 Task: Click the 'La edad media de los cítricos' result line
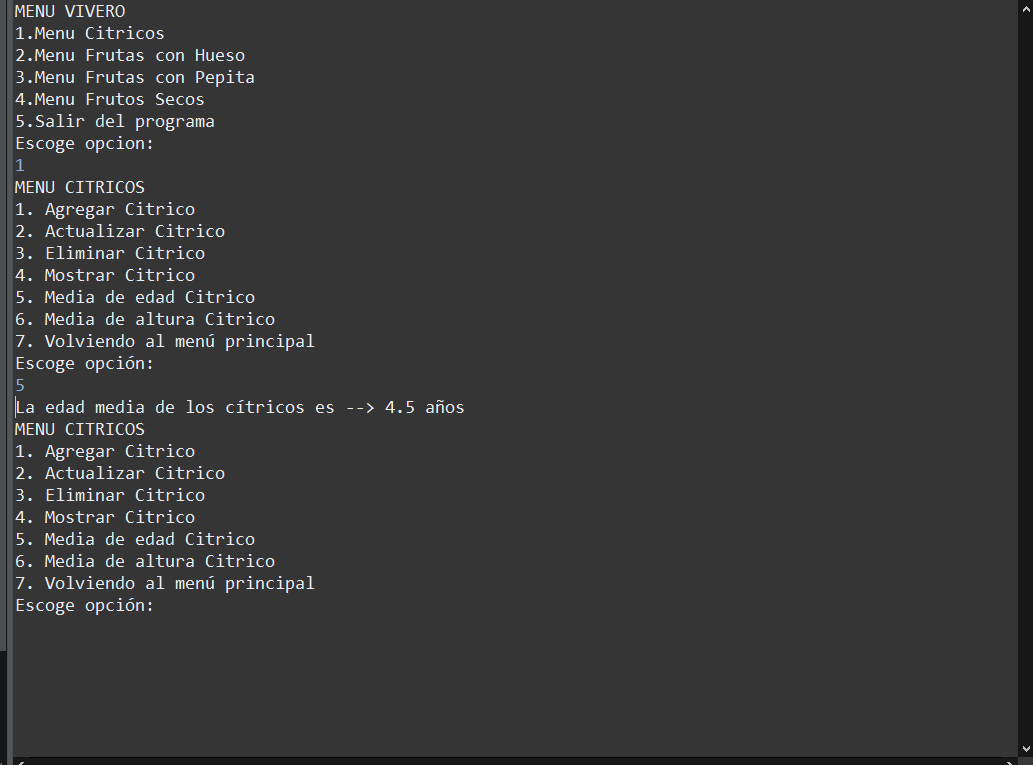point(175,407)
